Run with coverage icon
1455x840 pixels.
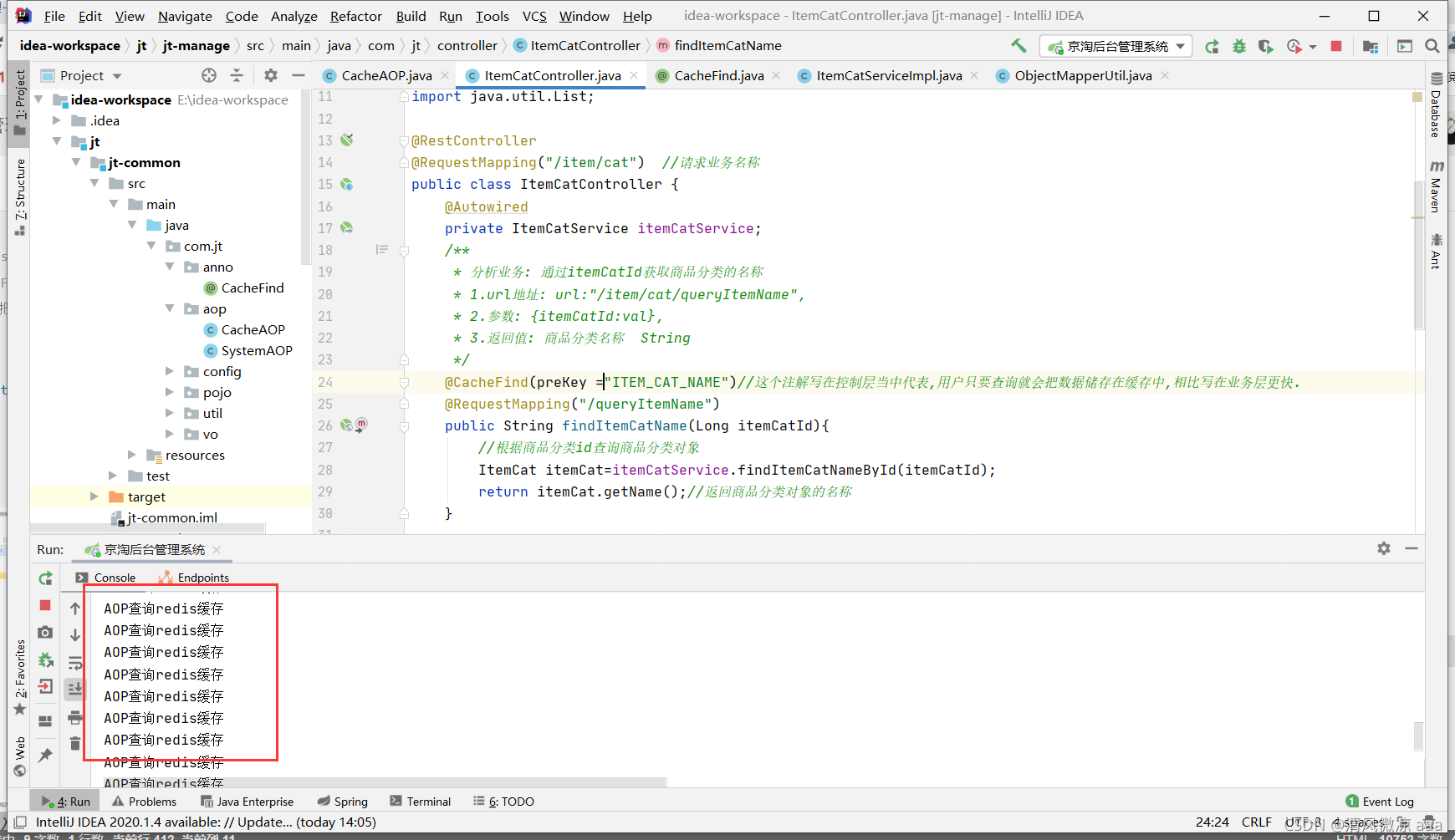tap(1266, 47)
